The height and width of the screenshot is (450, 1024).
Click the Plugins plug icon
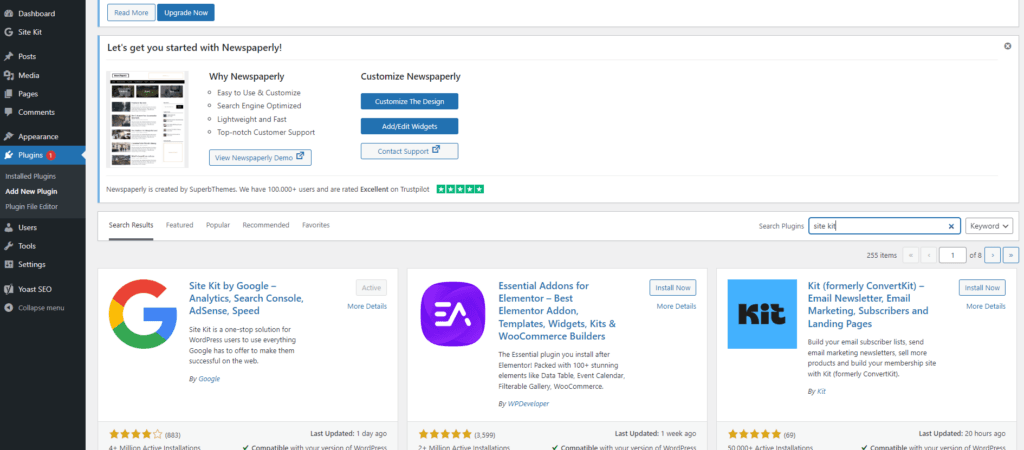8,155
